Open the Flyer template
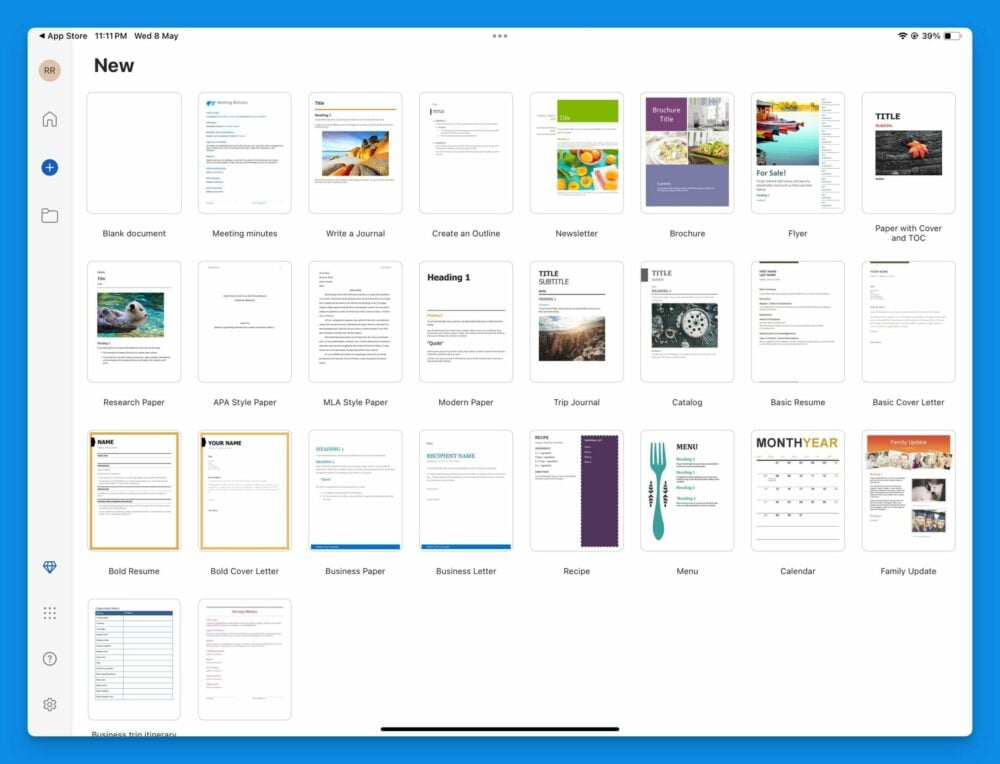 [x=798, y=153]
